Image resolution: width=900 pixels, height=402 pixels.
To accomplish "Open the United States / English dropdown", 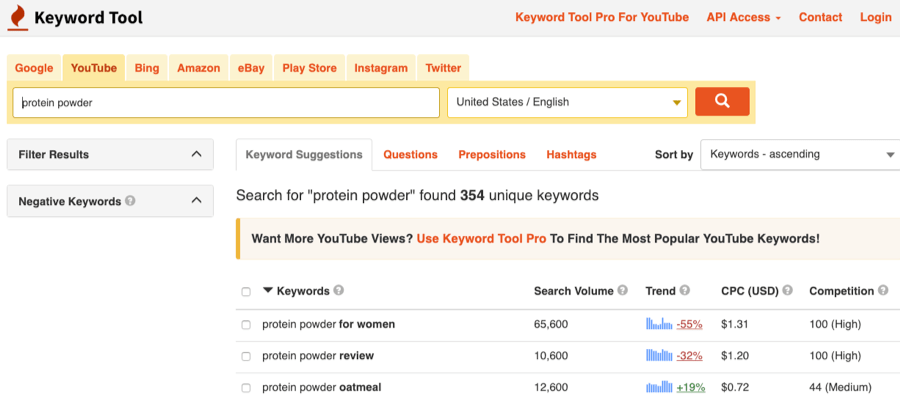I will (567, 102).
